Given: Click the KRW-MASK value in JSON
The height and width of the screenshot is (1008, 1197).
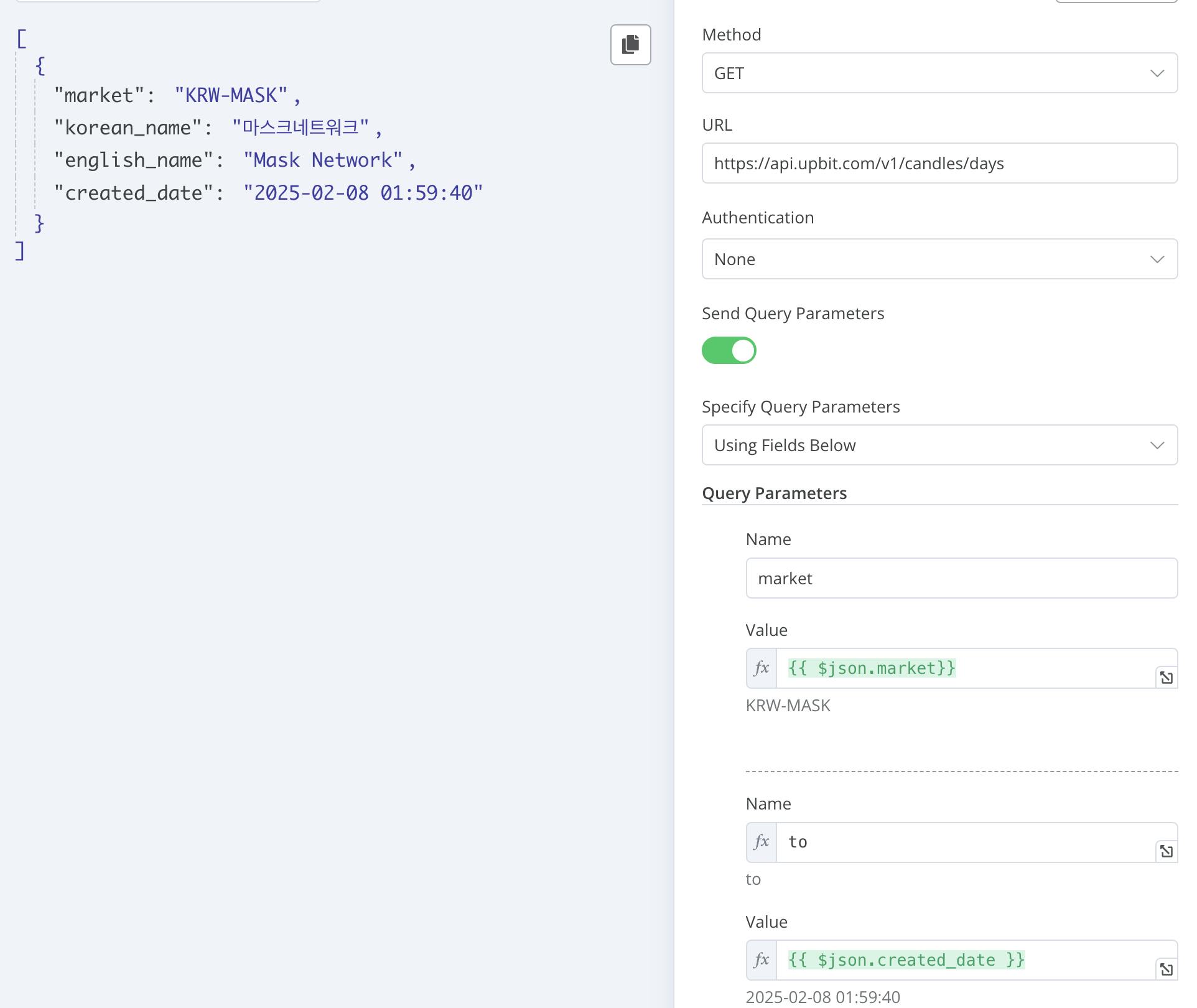Looking at the screenshot, I should [x=231, y=96].
